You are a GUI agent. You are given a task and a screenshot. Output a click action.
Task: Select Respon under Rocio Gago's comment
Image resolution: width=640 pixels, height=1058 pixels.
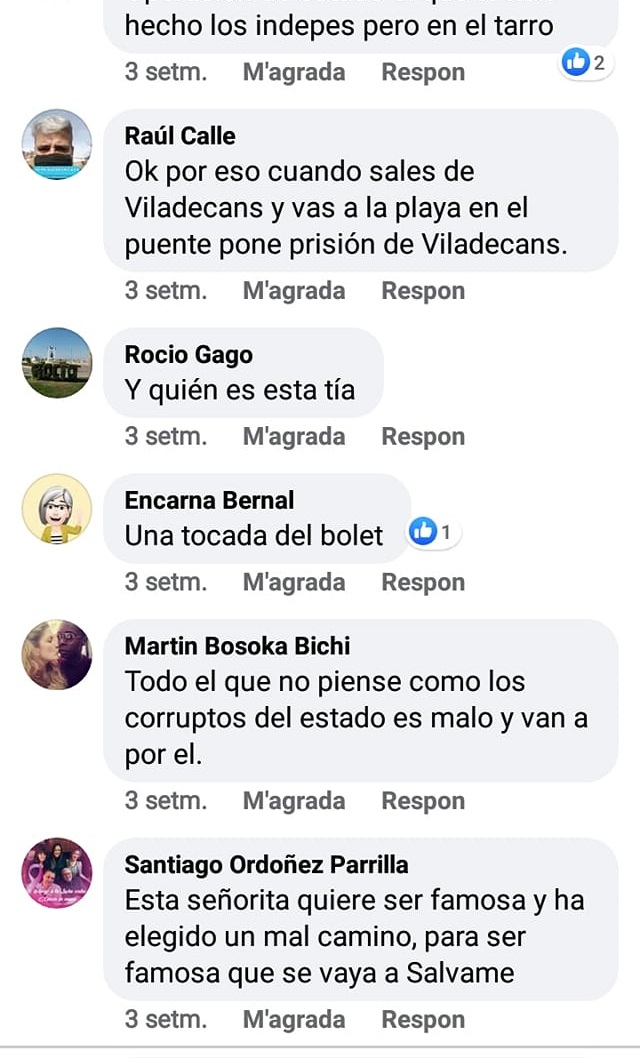[x=423, y=437]
